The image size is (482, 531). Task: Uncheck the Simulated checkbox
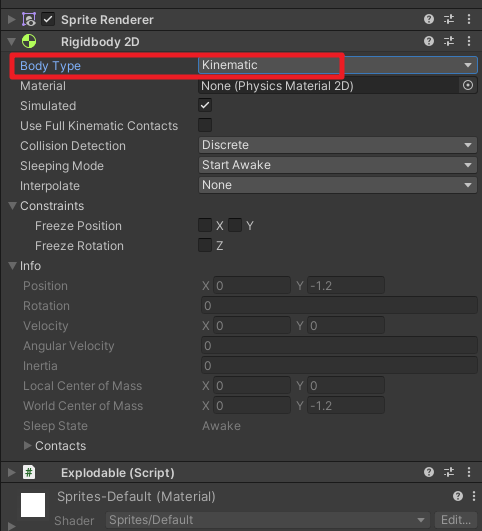205,105
